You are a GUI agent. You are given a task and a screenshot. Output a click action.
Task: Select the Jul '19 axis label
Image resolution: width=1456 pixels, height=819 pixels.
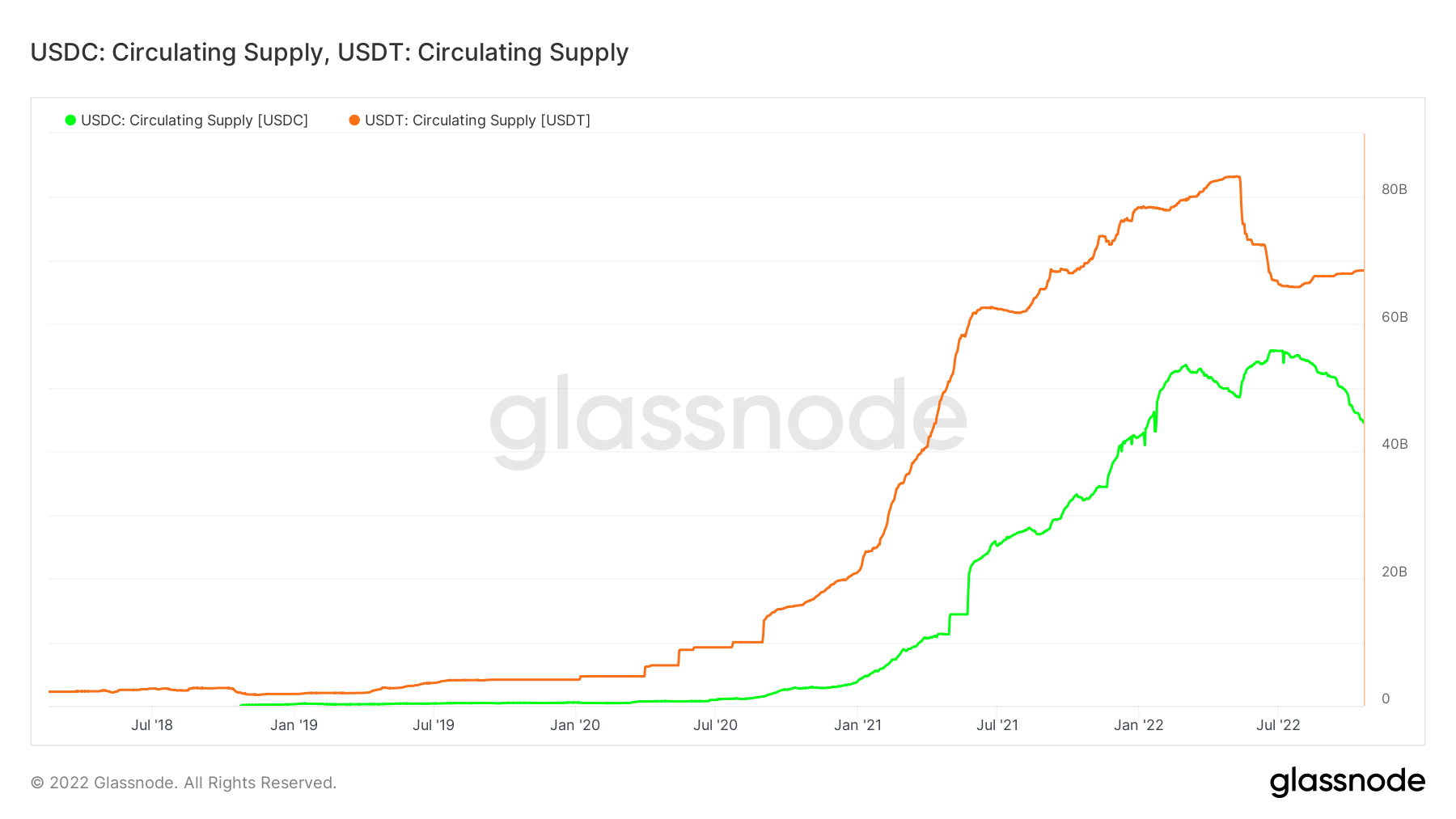(434, 725)
